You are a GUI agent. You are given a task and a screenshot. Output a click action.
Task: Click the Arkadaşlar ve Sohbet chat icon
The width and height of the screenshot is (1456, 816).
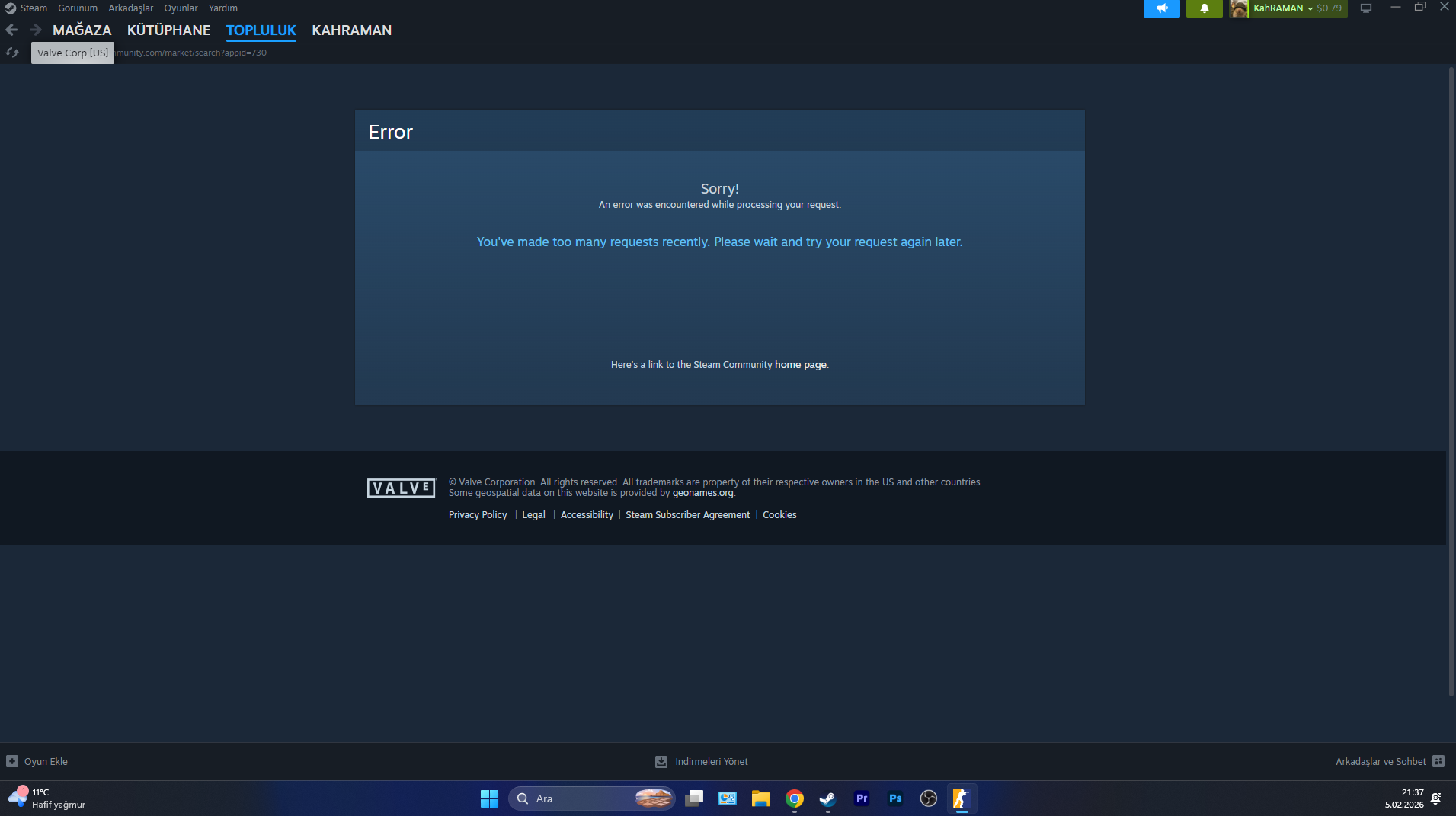point(1438,761)
